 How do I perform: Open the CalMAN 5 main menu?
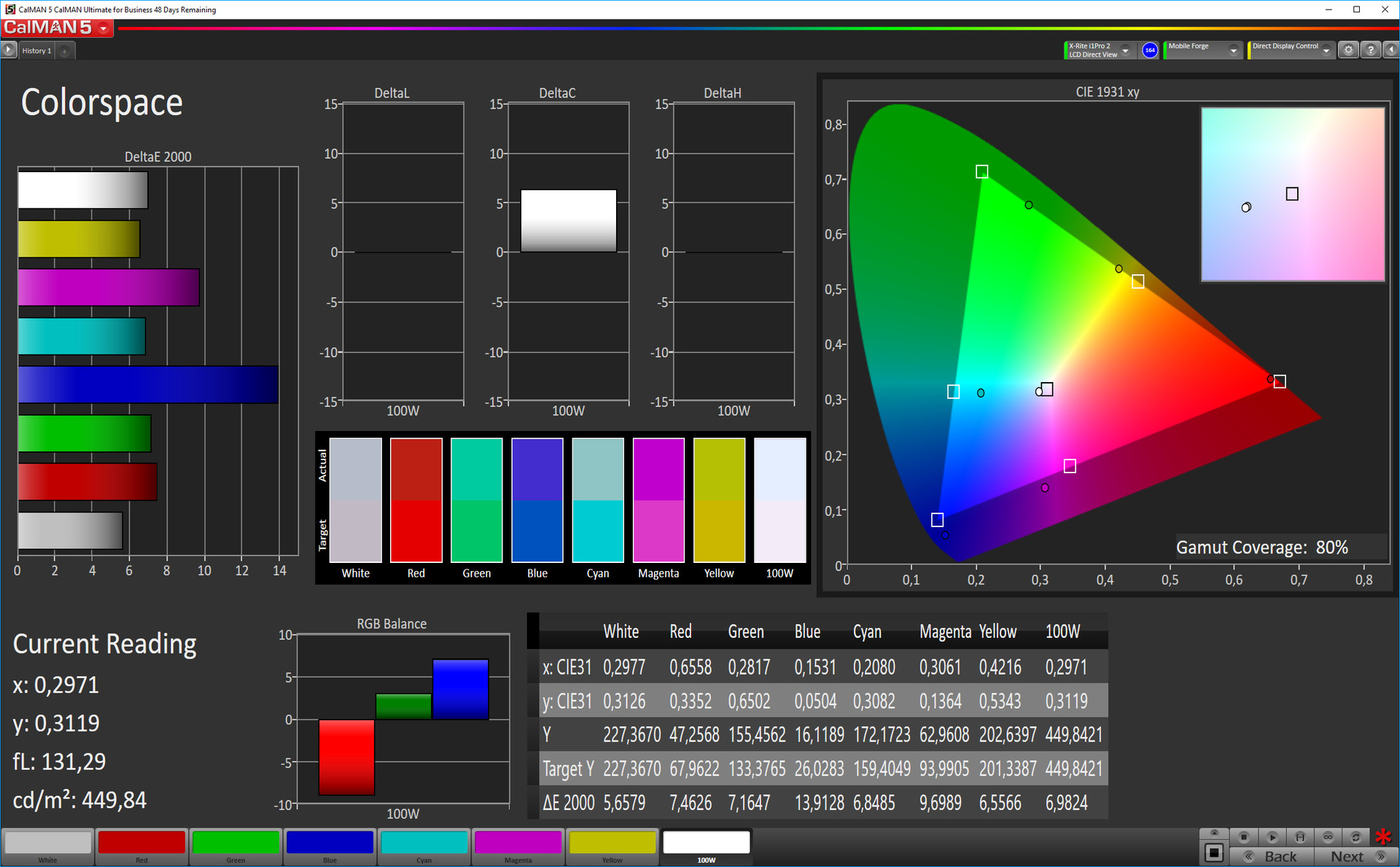click(x=104, y=28)
